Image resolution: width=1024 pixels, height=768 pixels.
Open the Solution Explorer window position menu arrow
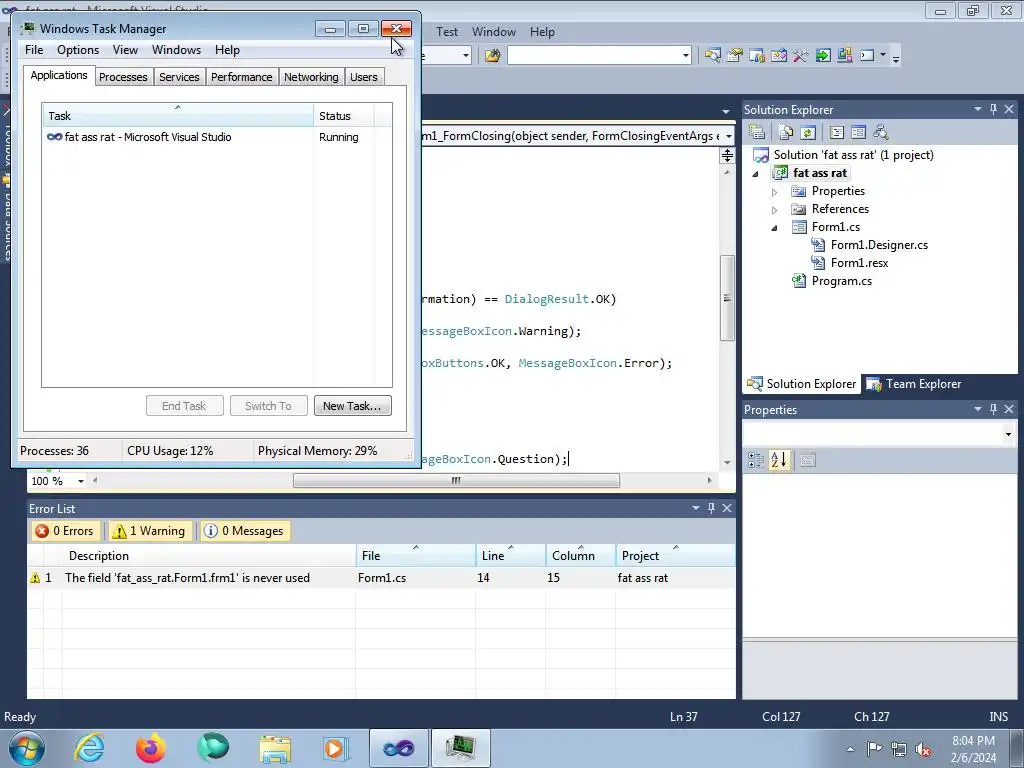[978, 109]
